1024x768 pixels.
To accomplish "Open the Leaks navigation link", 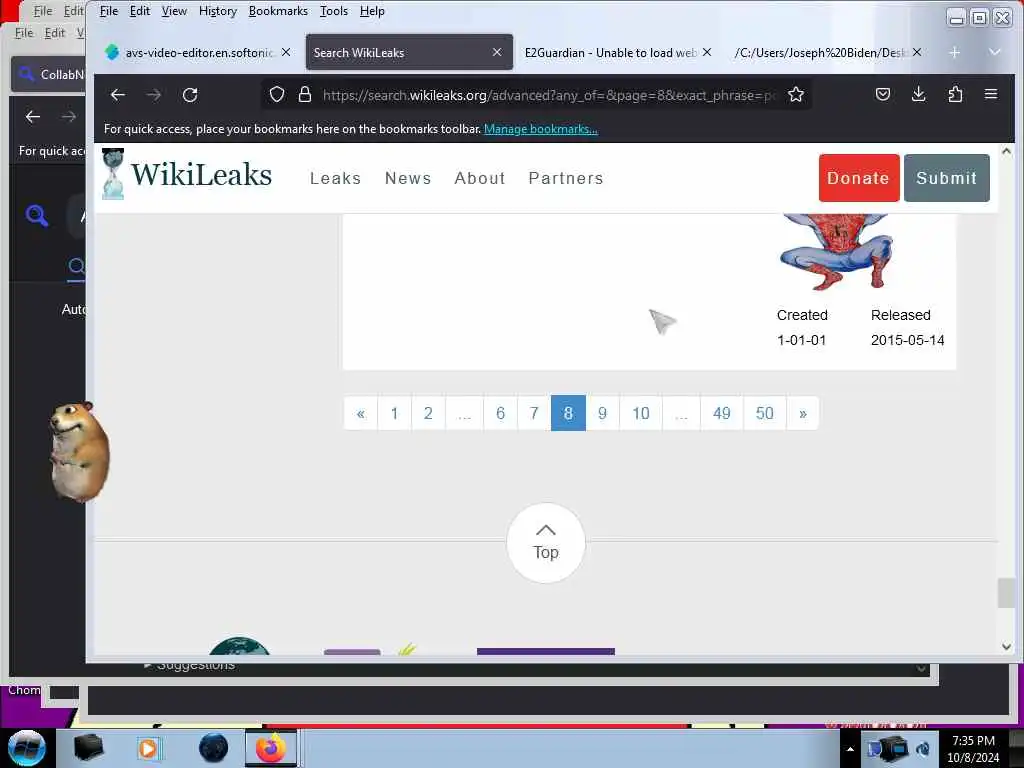I will tap(335, 178).
